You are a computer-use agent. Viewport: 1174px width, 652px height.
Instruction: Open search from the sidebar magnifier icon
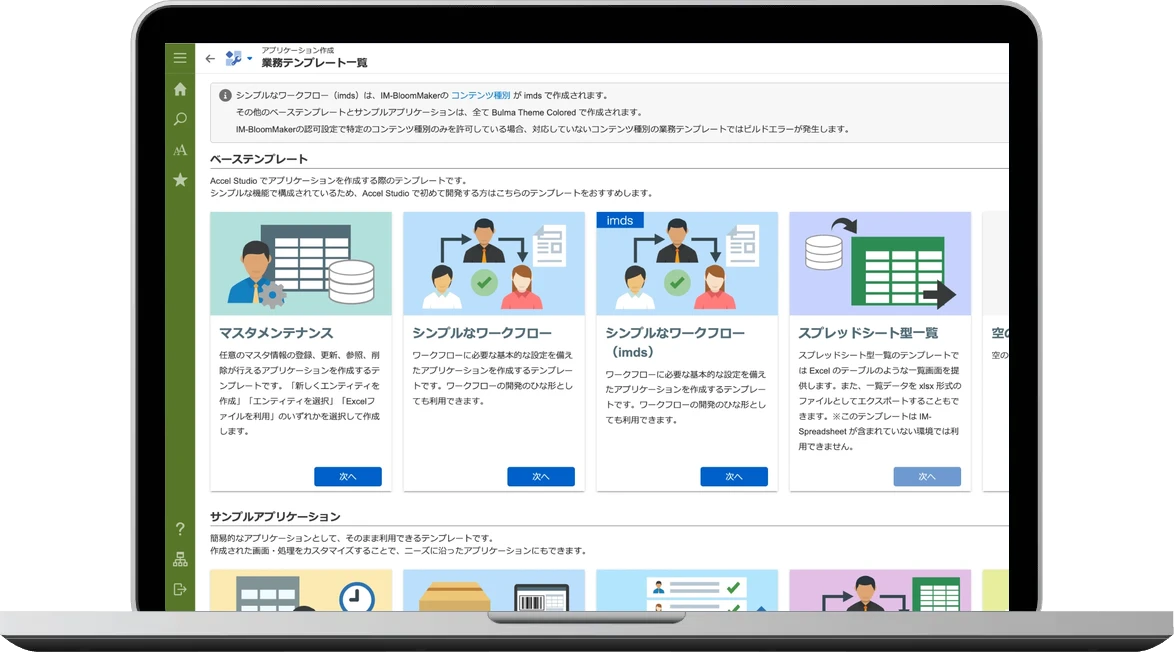click(x=180, y=119)
